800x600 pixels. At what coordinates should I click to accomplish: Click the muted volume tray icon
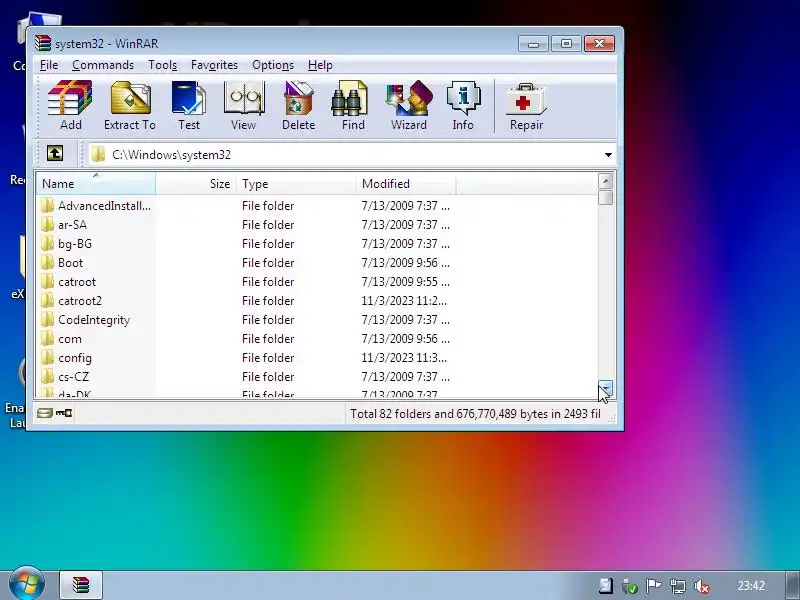702,586
